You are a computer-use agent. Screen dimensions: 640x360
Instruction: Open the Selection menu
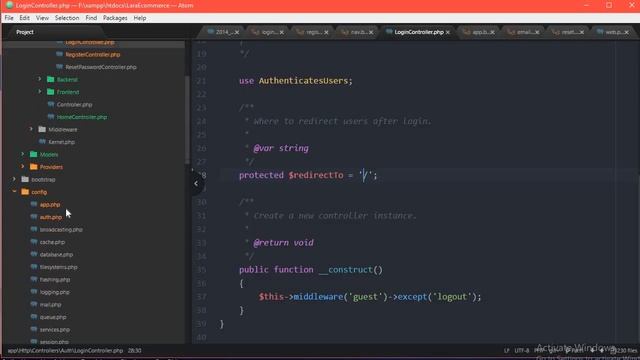pyautogui.click(x=67, y=18)
